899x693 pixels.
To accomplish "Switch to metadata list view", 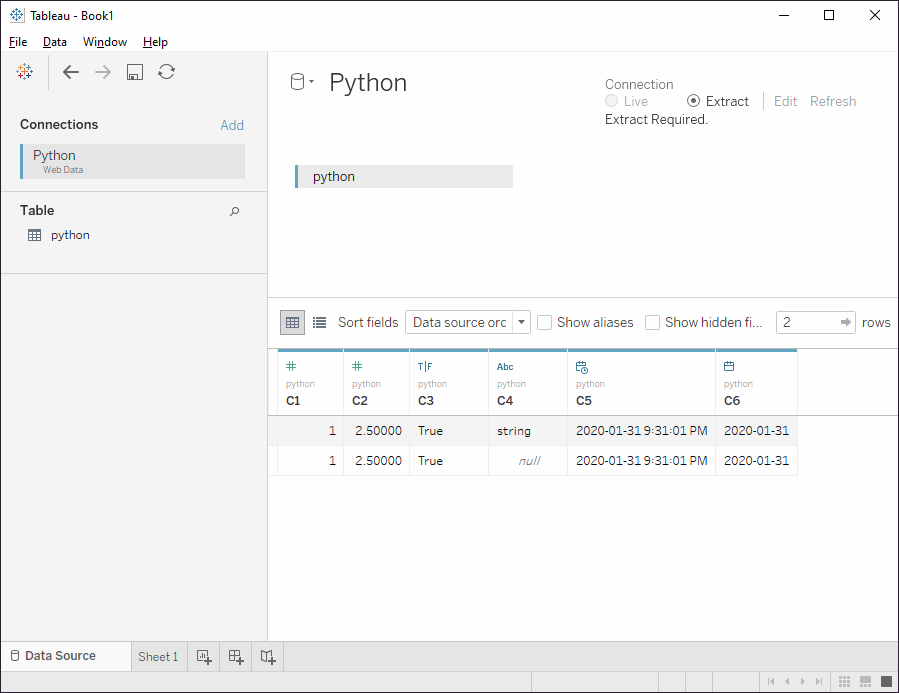I will click(319, 322).
